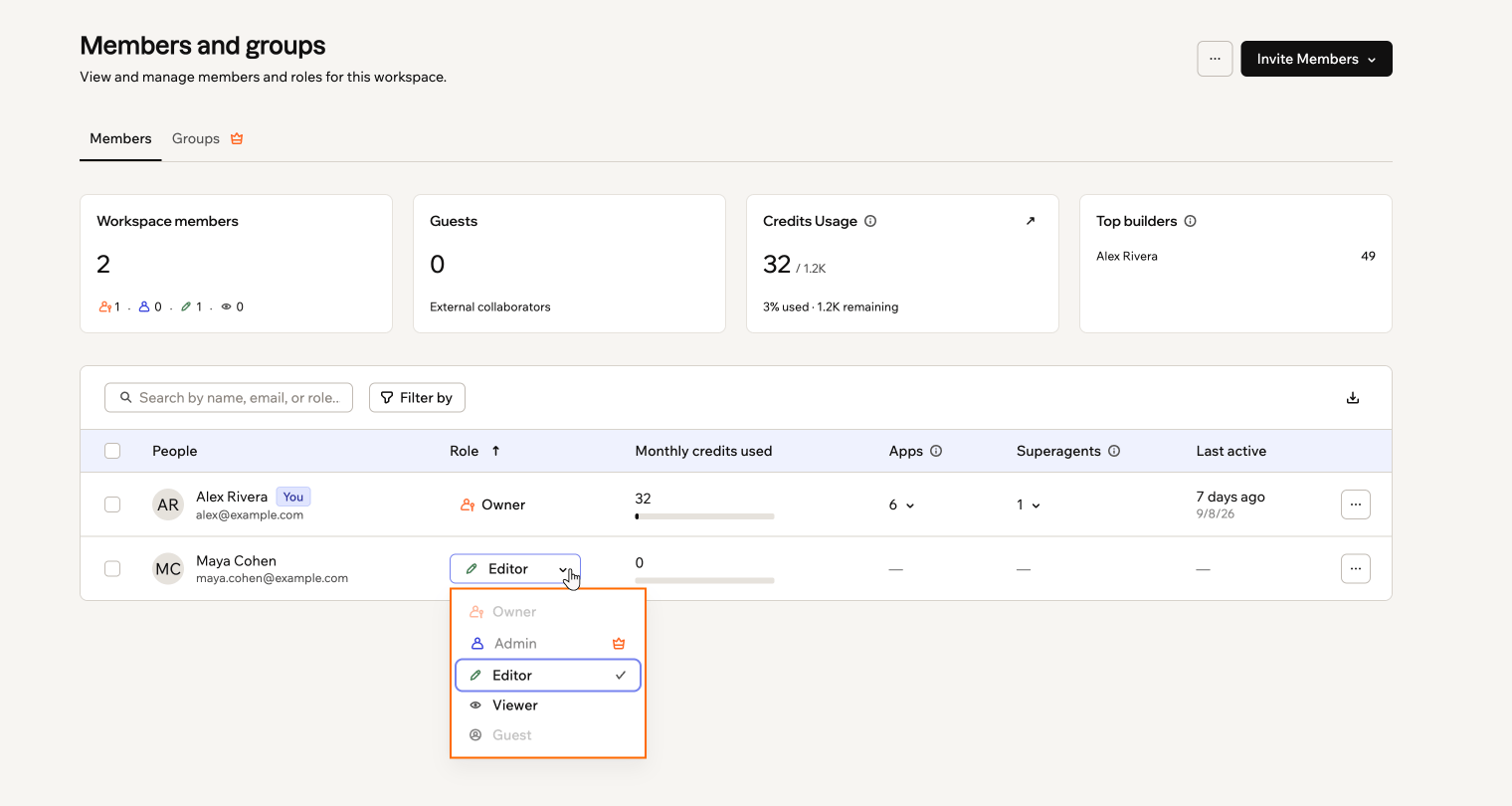Open row actions menu for Alex Rivera
Image resolution: width=1512 pixels, height=806 pixels.
coord(1356,504)
